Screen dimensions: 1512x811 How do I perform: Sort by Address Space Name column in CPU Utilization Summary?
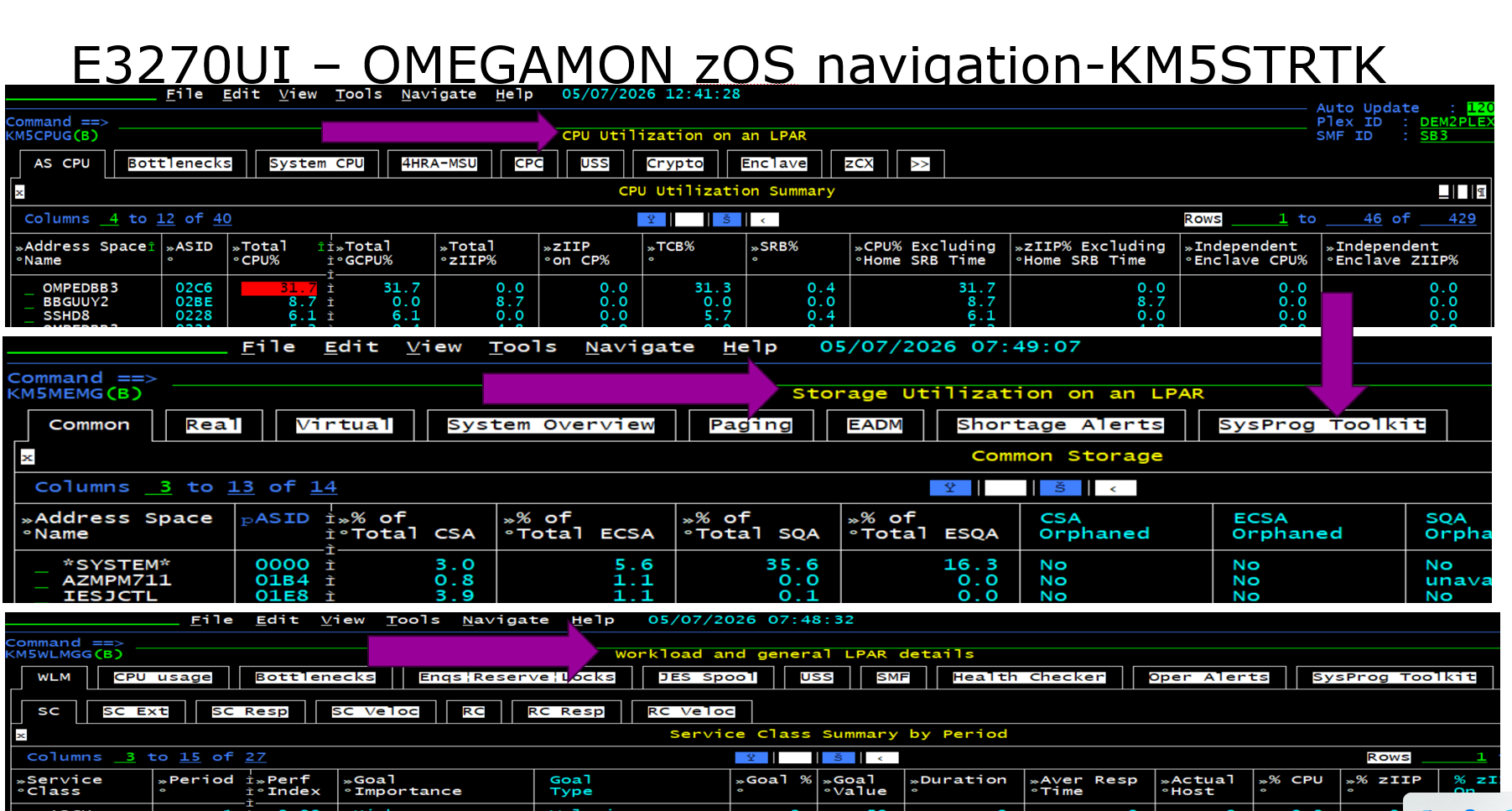point(85,253)
